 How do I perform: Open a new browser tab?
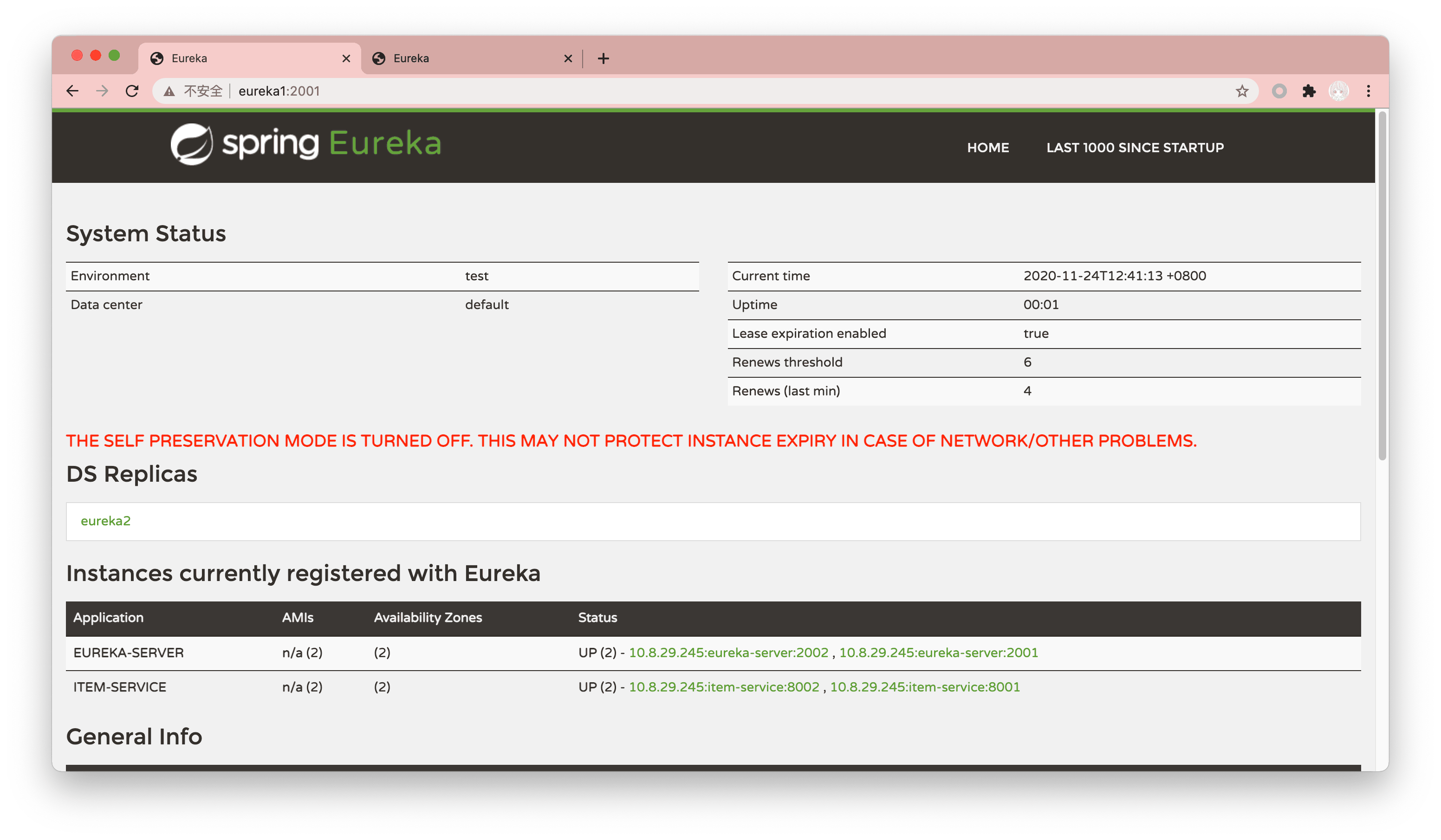pos(603,58)
